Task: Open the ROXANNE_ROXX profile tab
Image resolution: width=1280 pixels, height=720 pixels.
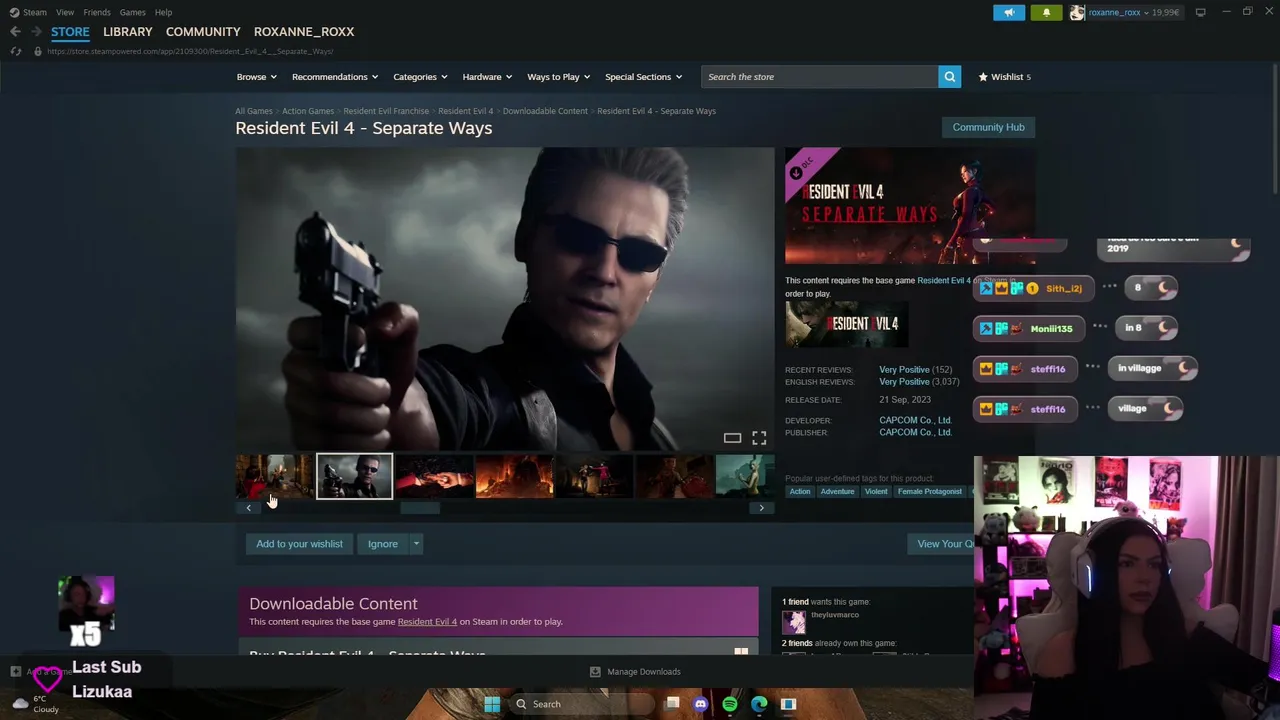Action: tap(304, 32)
